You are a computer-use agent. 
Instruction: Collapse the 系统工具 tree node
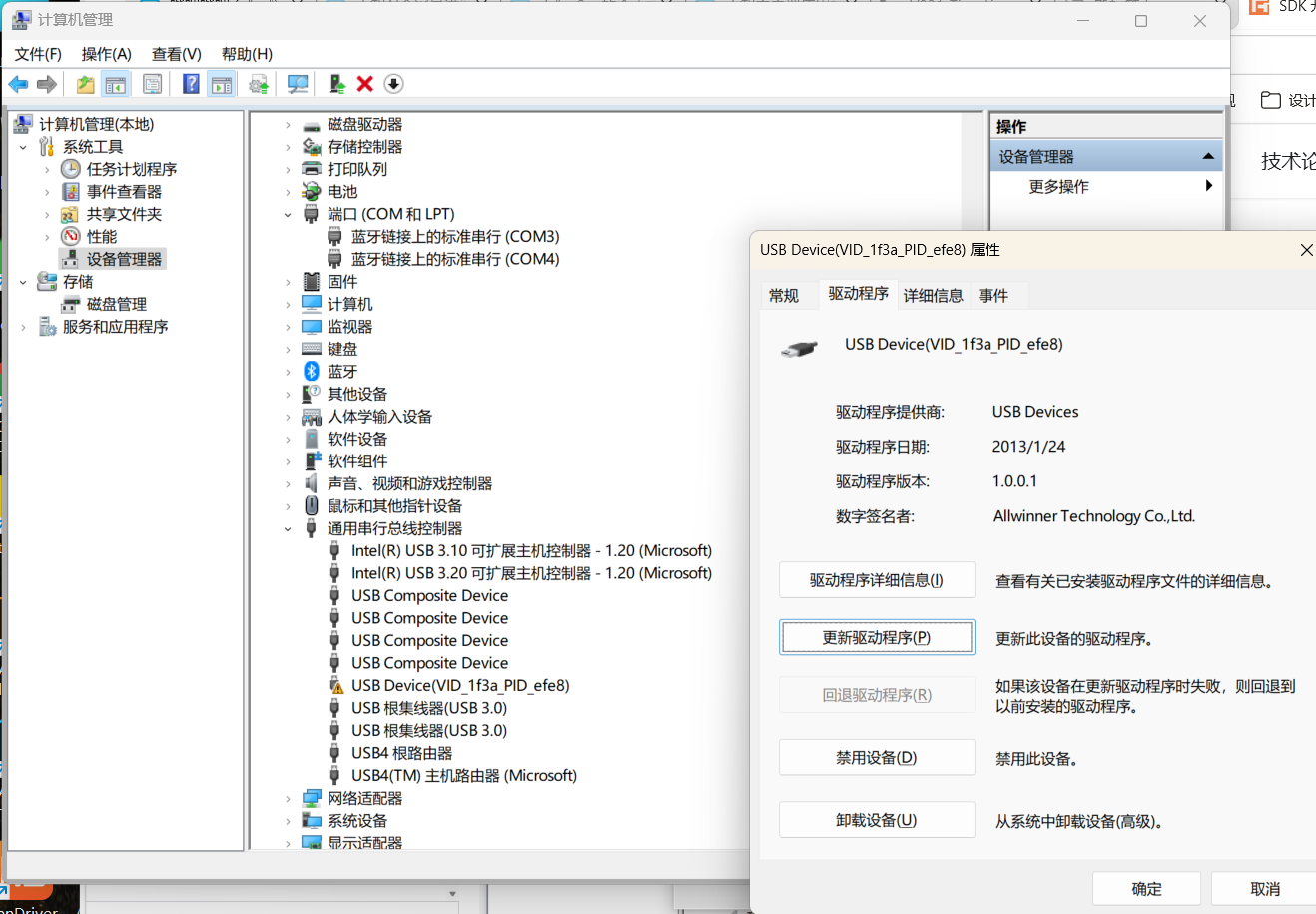(x=23, y=147)
